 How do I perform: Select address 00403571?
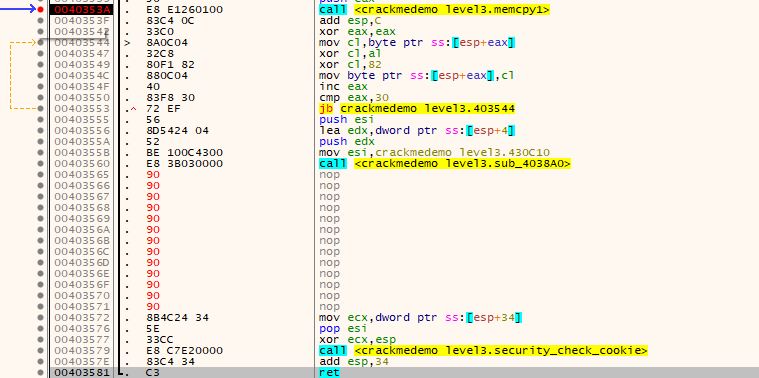[x=81, y=306]
